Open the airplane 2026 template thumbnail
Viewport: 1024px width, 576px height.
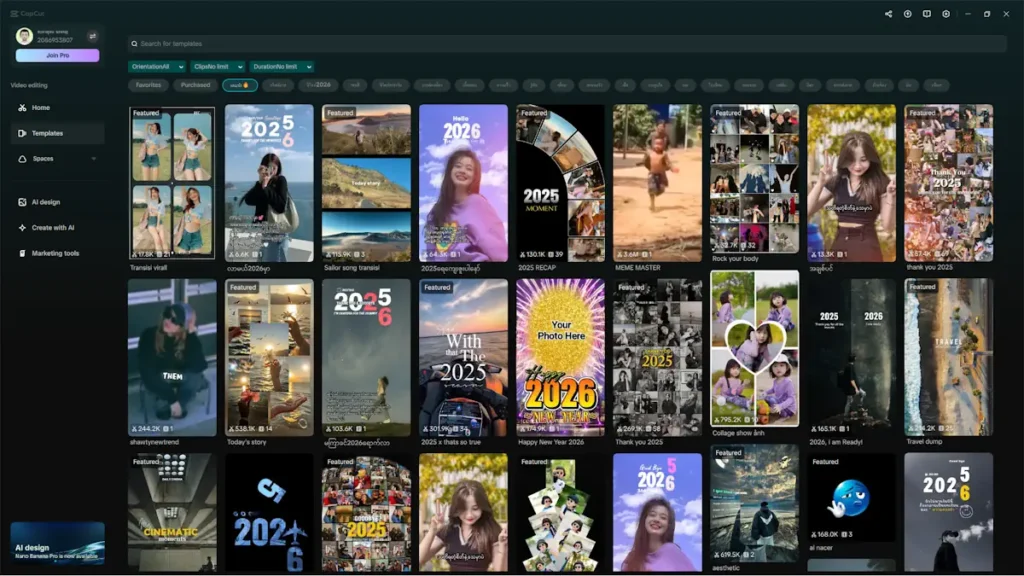tap(269, 513)
